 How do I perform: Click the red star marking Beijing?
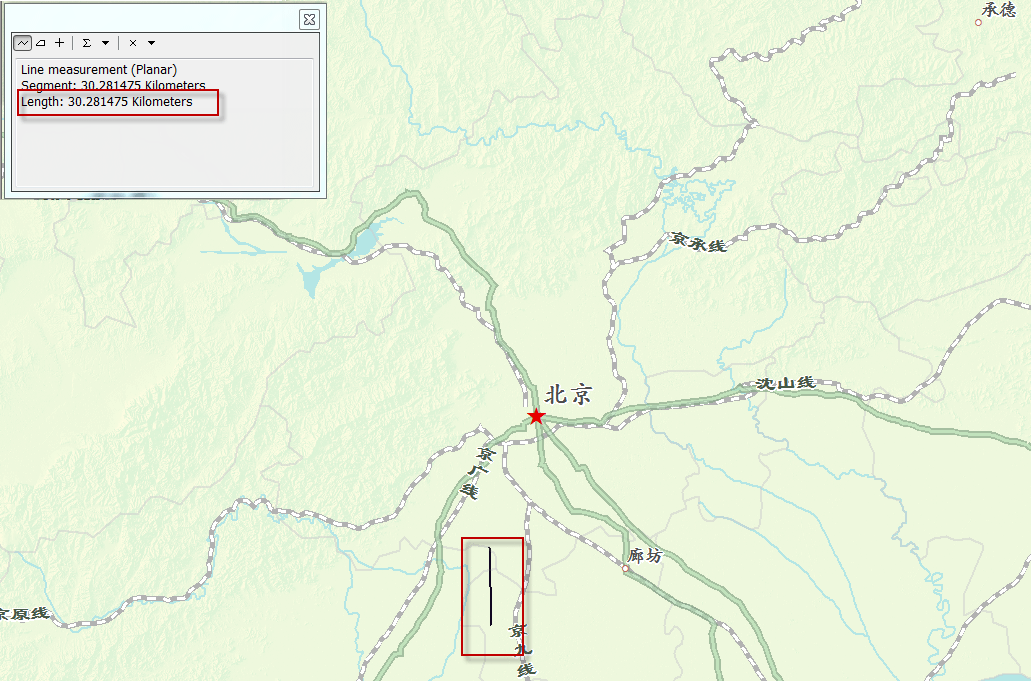coord(537,417)
